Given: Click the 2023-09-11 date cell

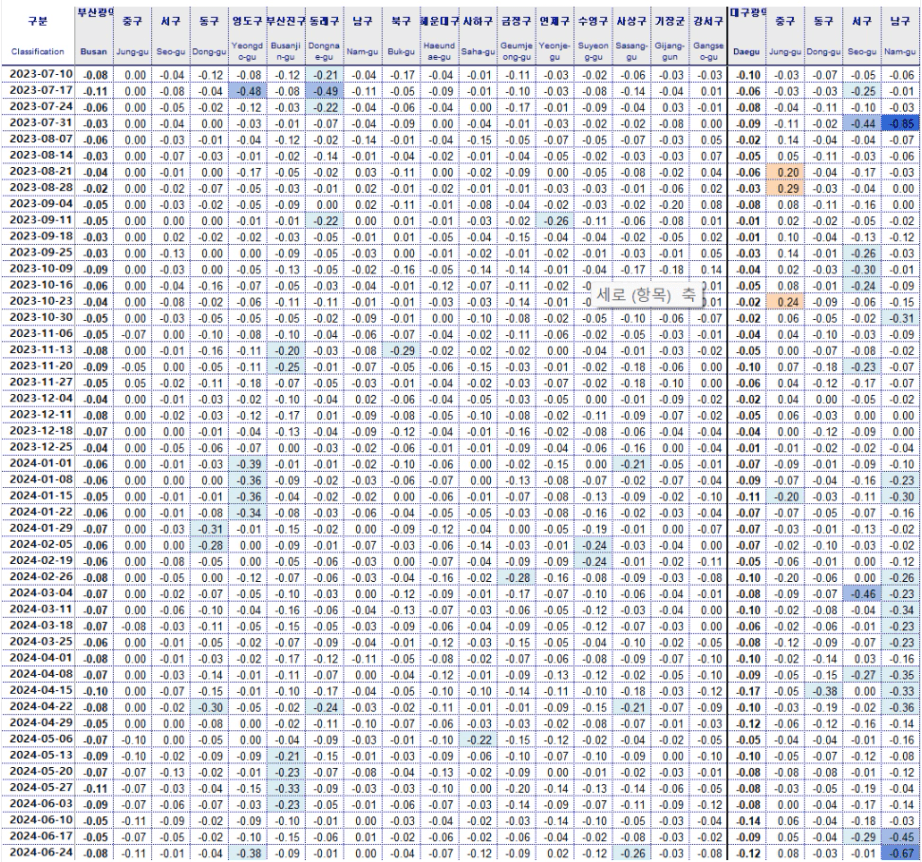Looking at the screenshot, I should (x=41, y=220).
